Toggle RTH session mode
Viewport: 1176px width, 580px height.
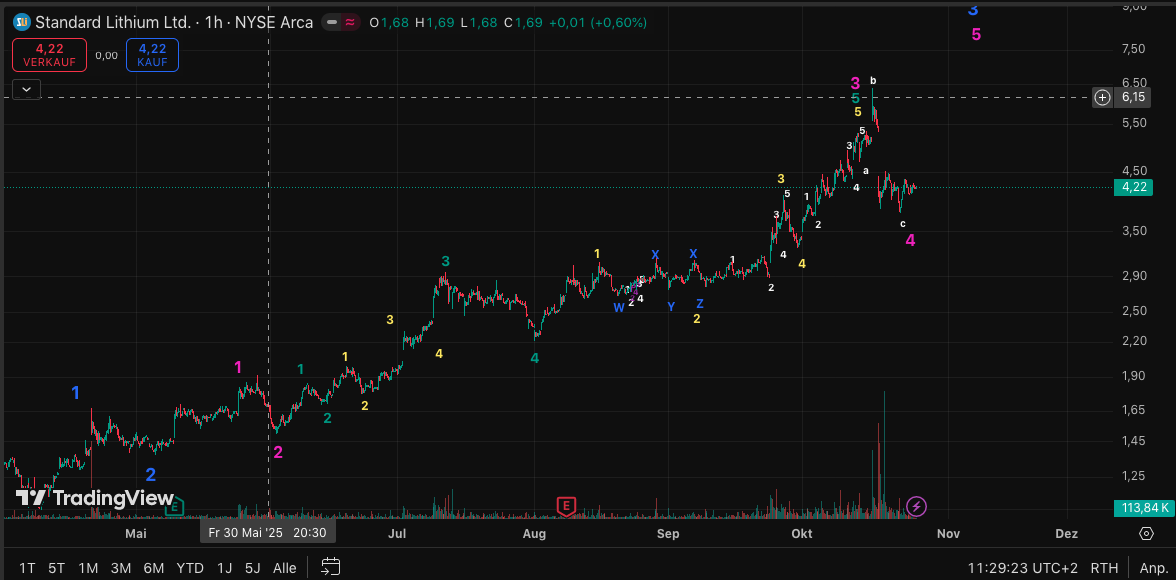coord(1105,568)
